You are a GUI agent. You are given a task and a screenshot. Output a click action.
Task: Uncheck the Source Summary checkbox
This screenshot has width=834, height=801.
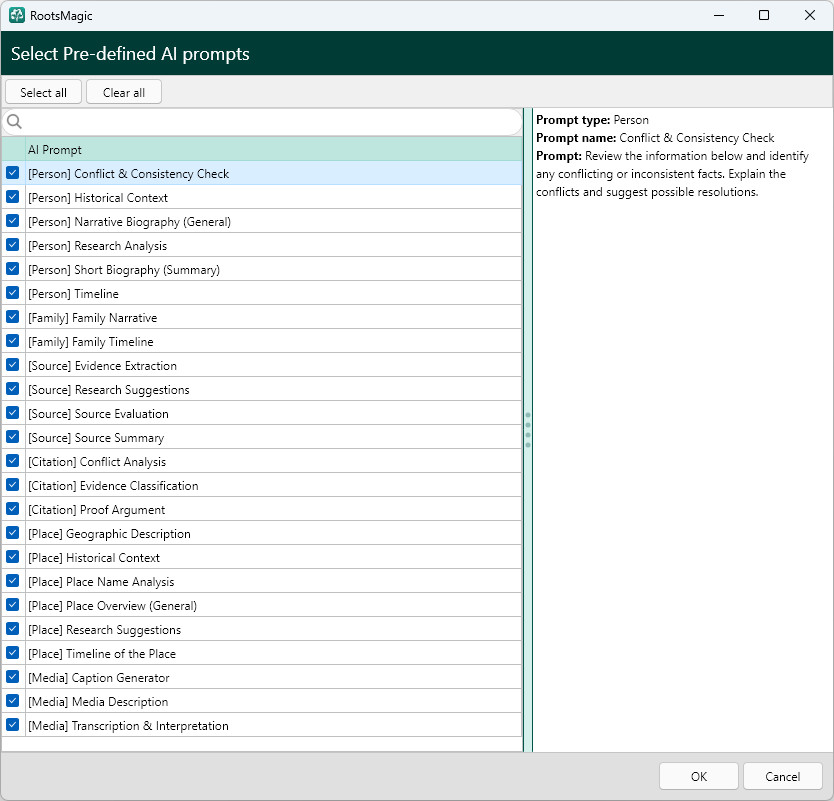(x=13, y=437)
